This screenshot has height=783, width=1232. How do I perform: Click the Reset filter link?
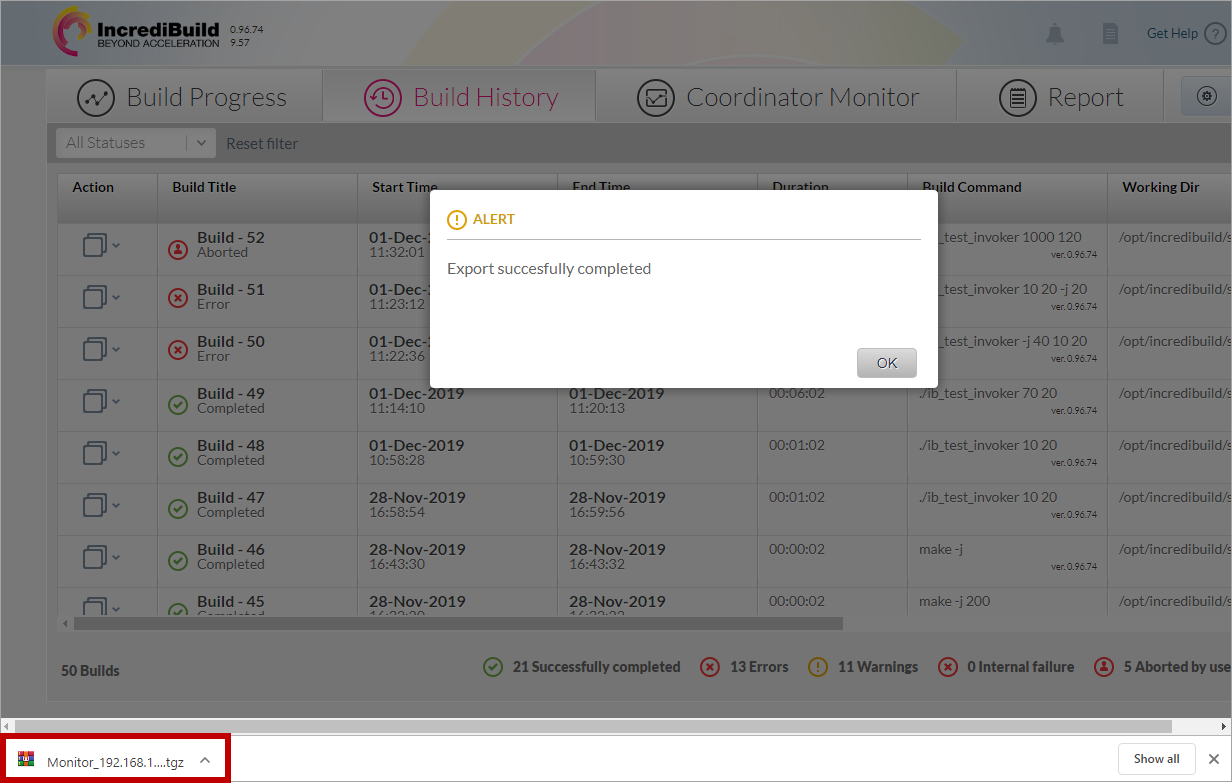[262, 144]
